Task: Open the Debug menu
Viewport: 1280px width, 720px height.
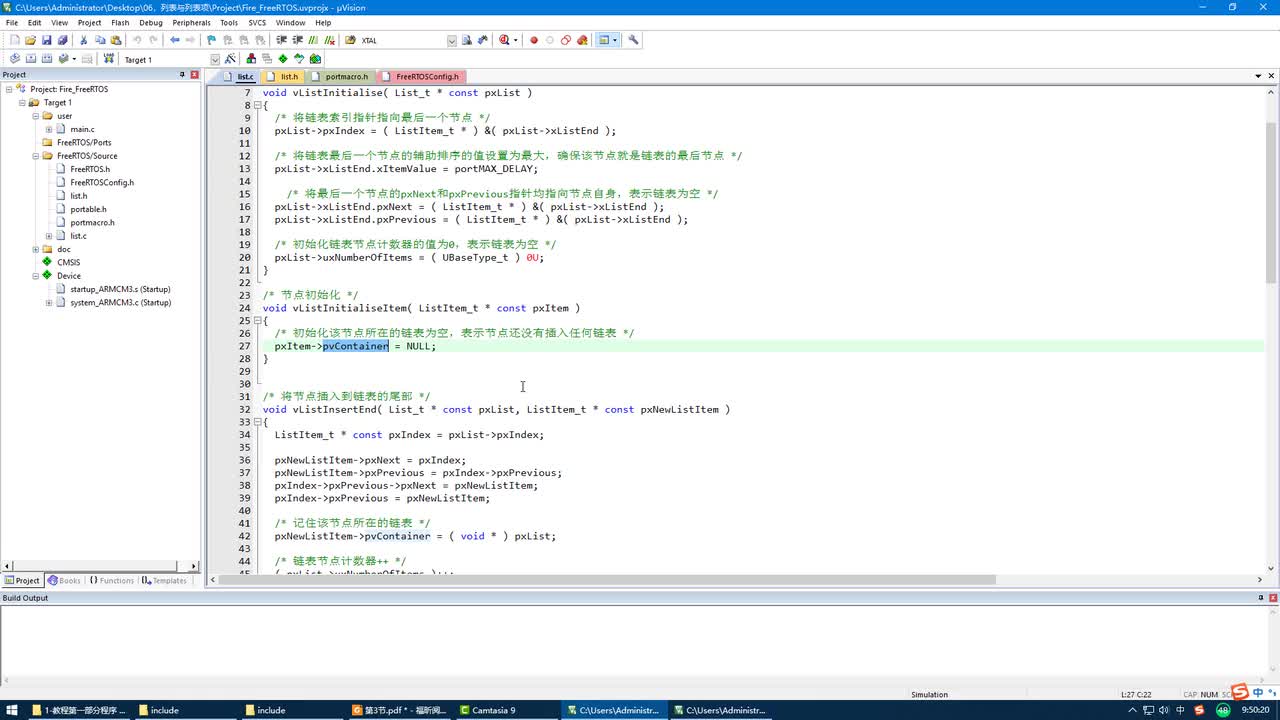Action: pyautogui.click(x=151, y=22)
